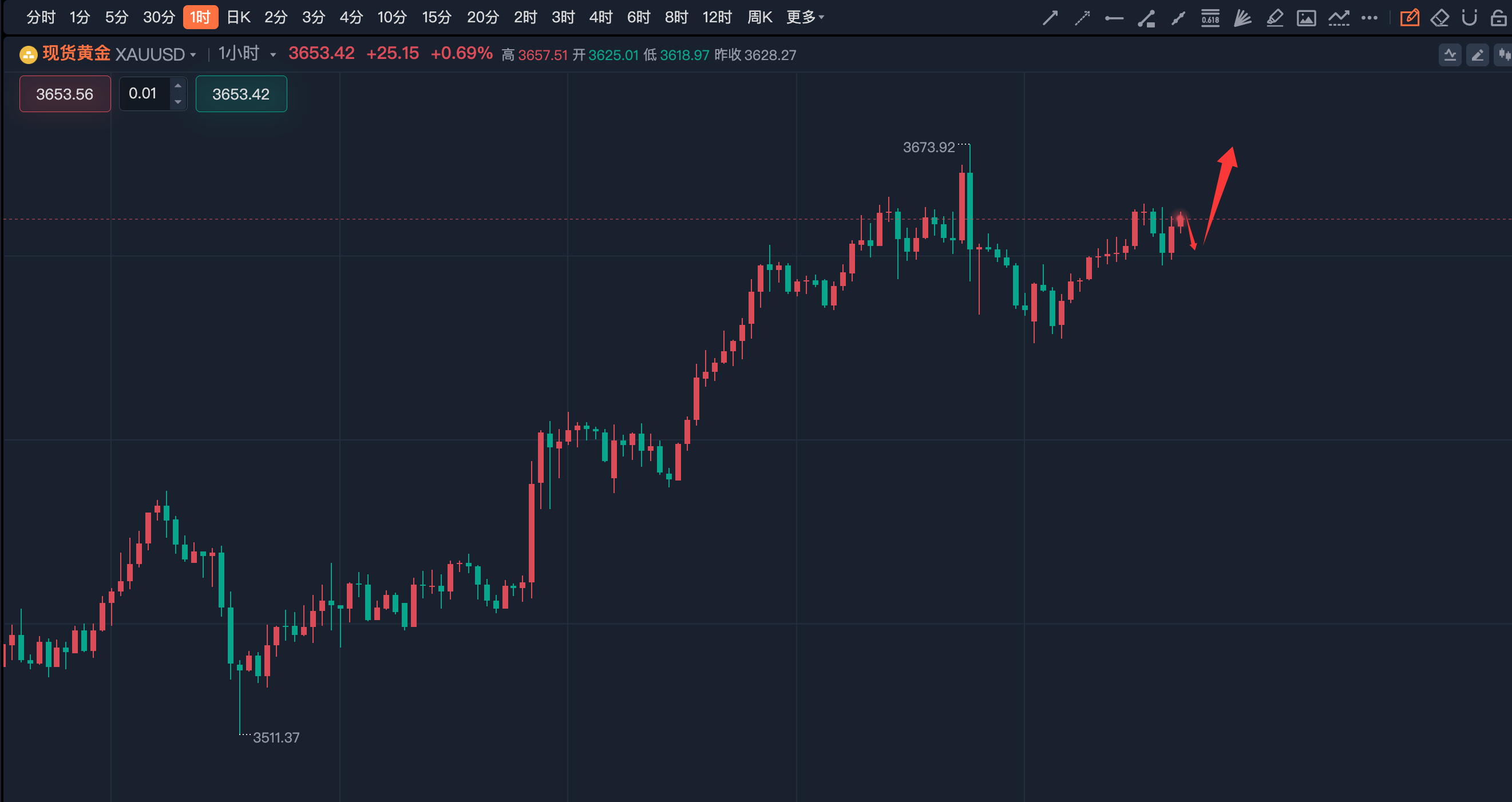Viewport: 1512px width, 802px height.
Task: Open more drawing tools ellipsis
Action: click(x=1369, y=18)
